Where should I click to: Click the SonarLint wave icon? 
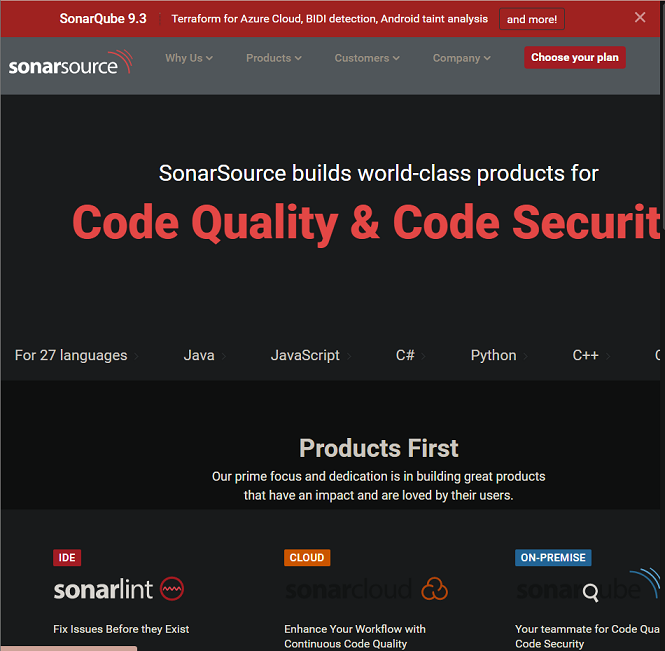[172, 589]
